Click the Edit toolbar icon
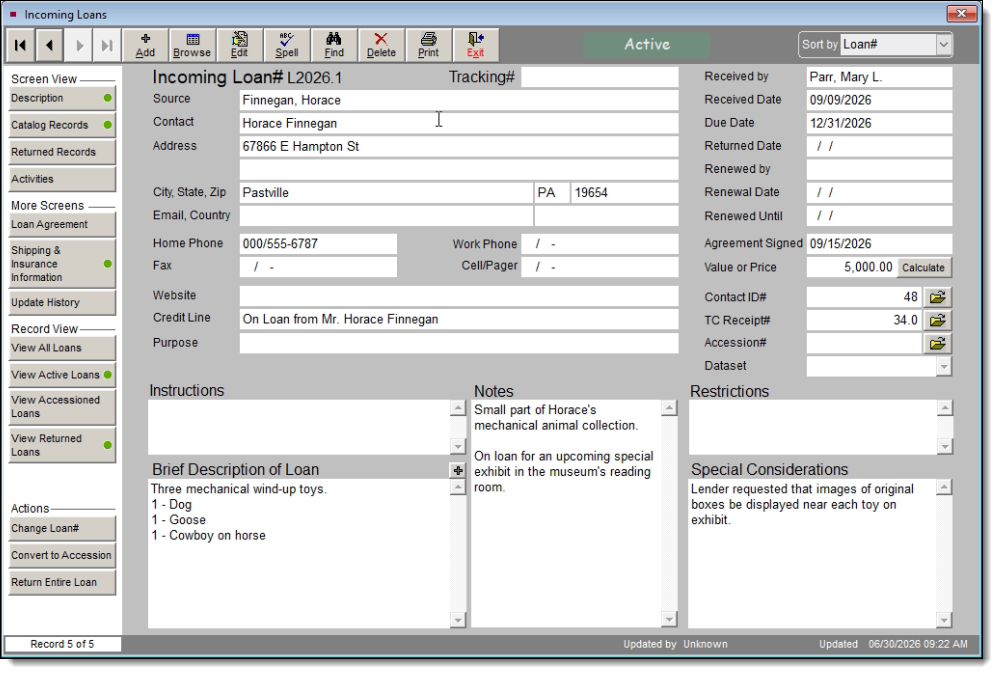The width and height of the screenshot is (998, 674). pyautogui.click(x=239, y=45)
